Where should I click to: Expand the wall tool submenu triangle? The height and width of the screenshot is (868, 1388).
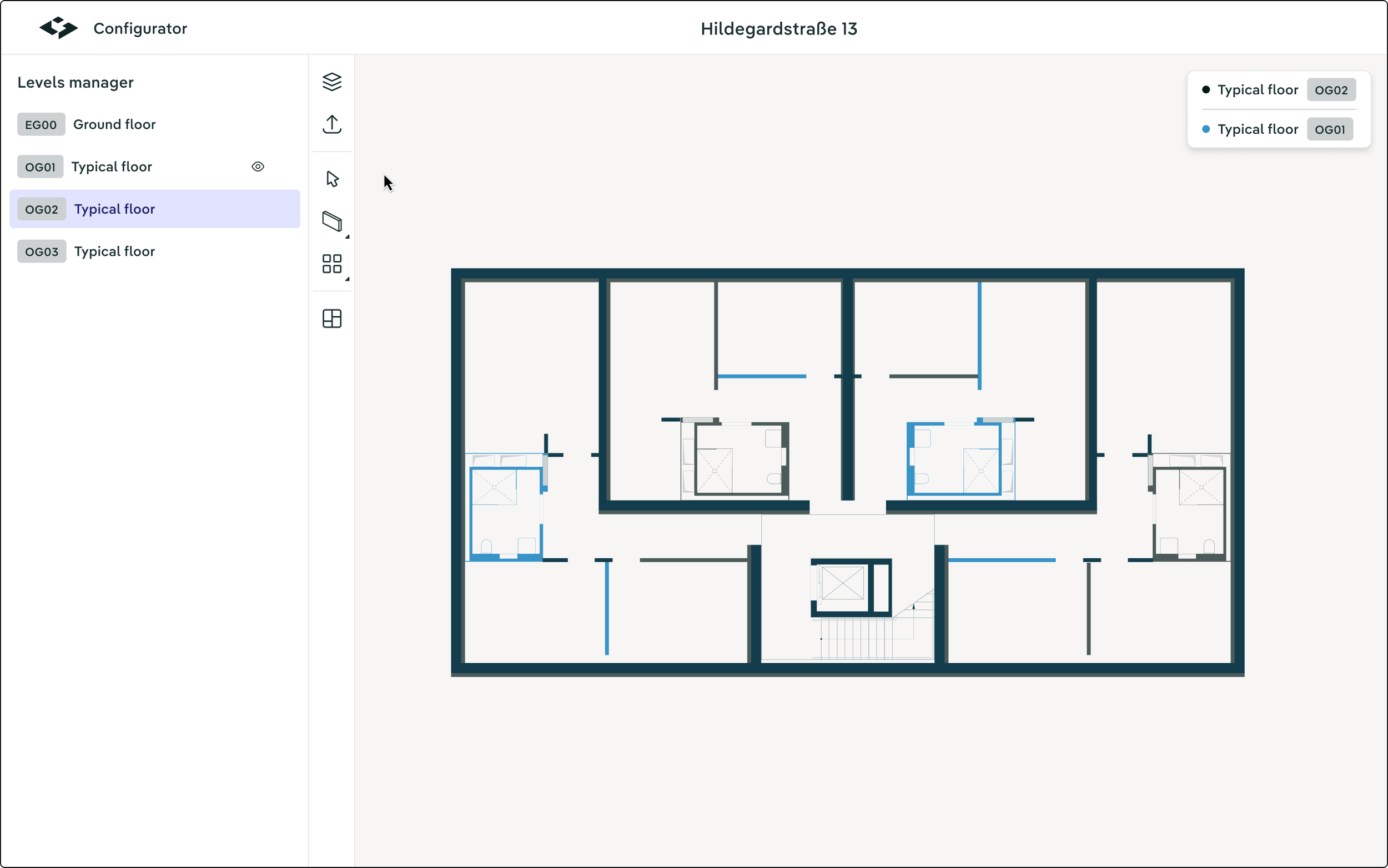pyautogui.click(x=348, y=236)
